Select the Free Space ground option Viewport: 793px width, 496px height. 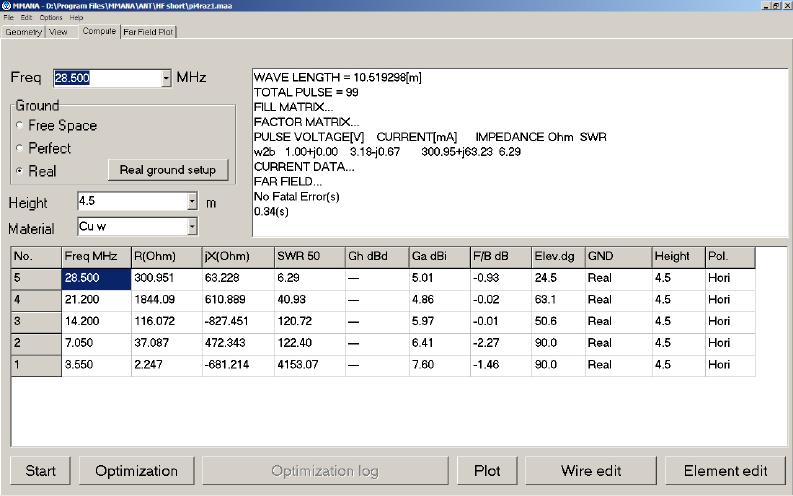coord(21,126)
